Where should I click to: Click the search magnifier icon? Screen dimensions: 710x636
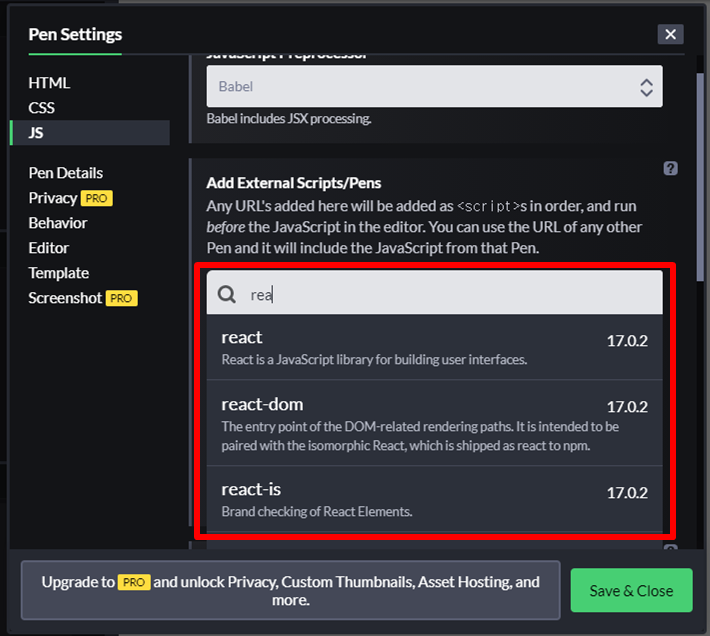pos(226,294)
